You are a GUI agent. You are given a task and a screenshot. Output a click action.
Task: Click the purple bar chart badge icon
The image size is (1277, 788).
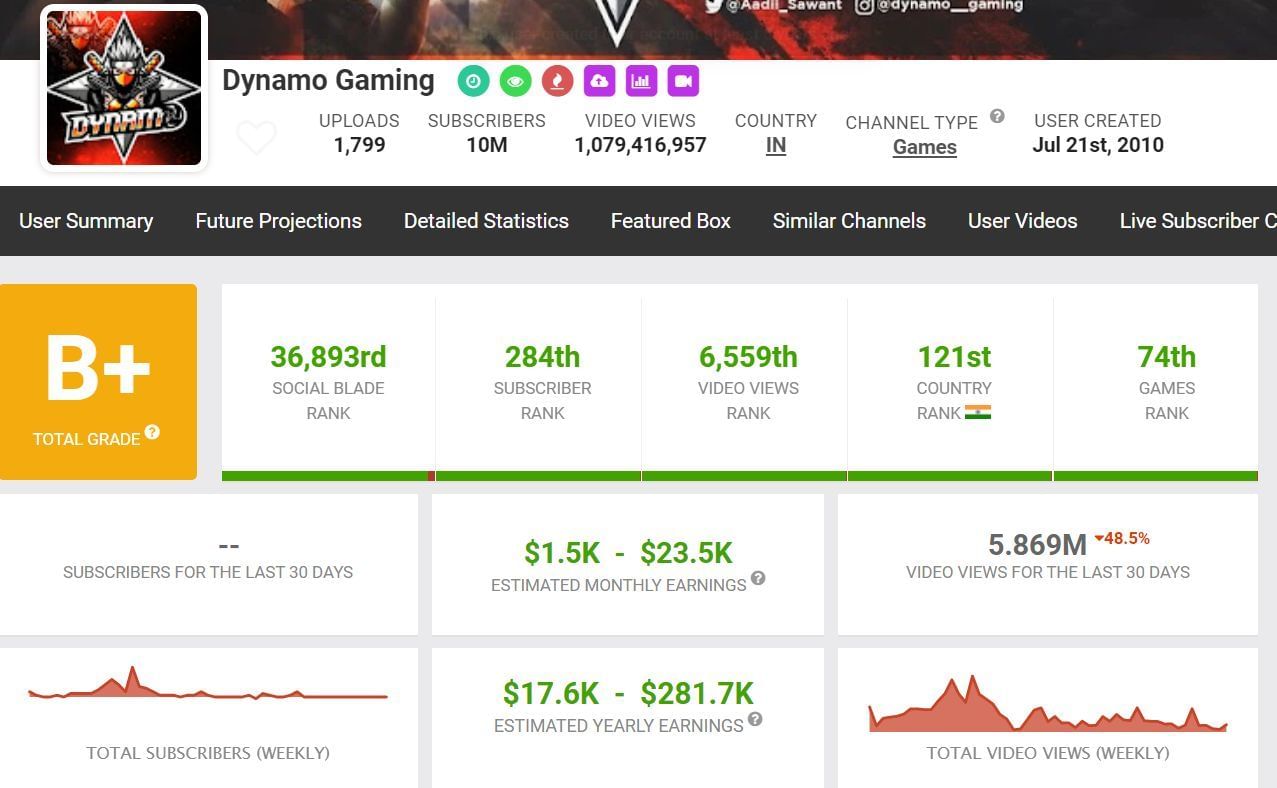[x=641, y=81]
